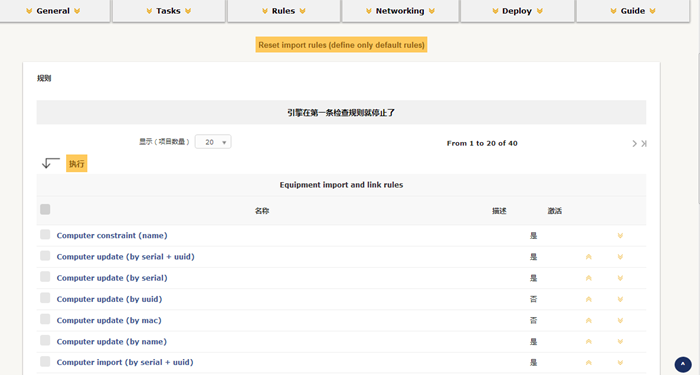Toggle the select-all checkbox in header
Screen dimensions: 700x375
click(x=45, y=209)
